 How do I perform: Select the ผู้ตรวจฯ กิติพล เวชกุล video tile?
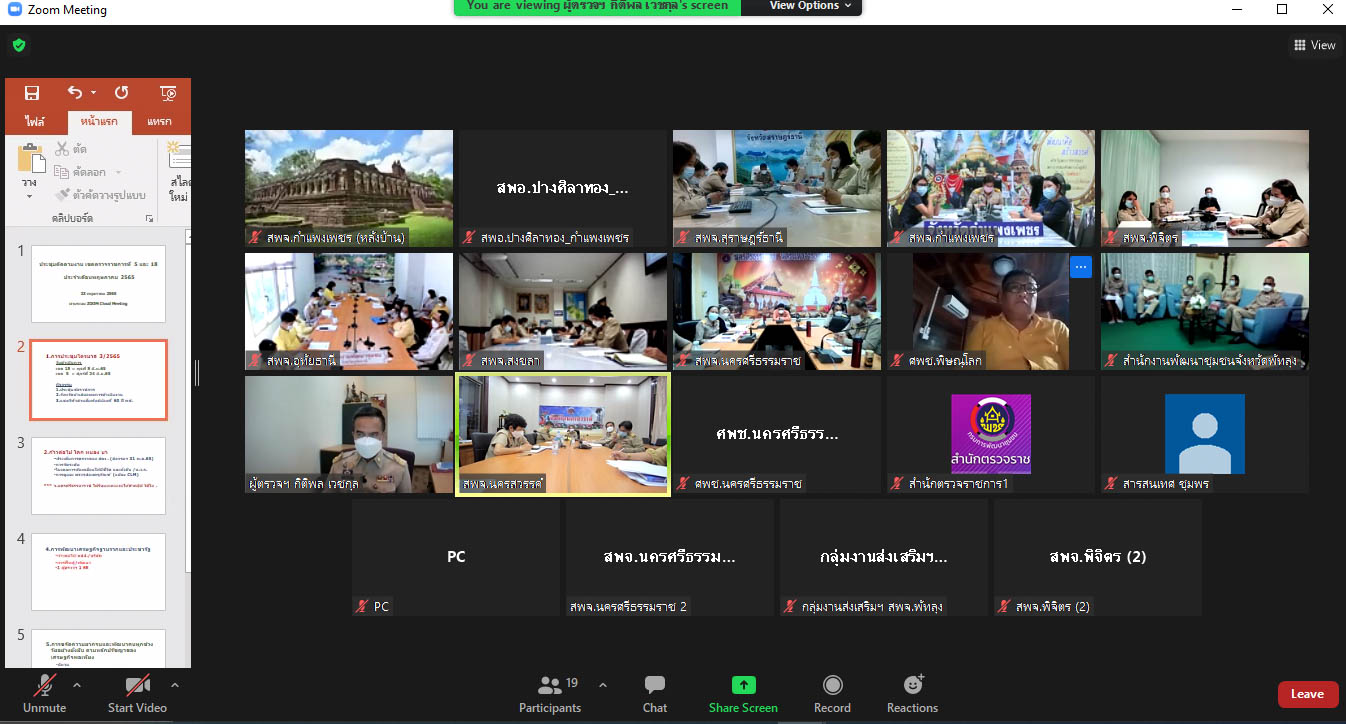point(349,434)
